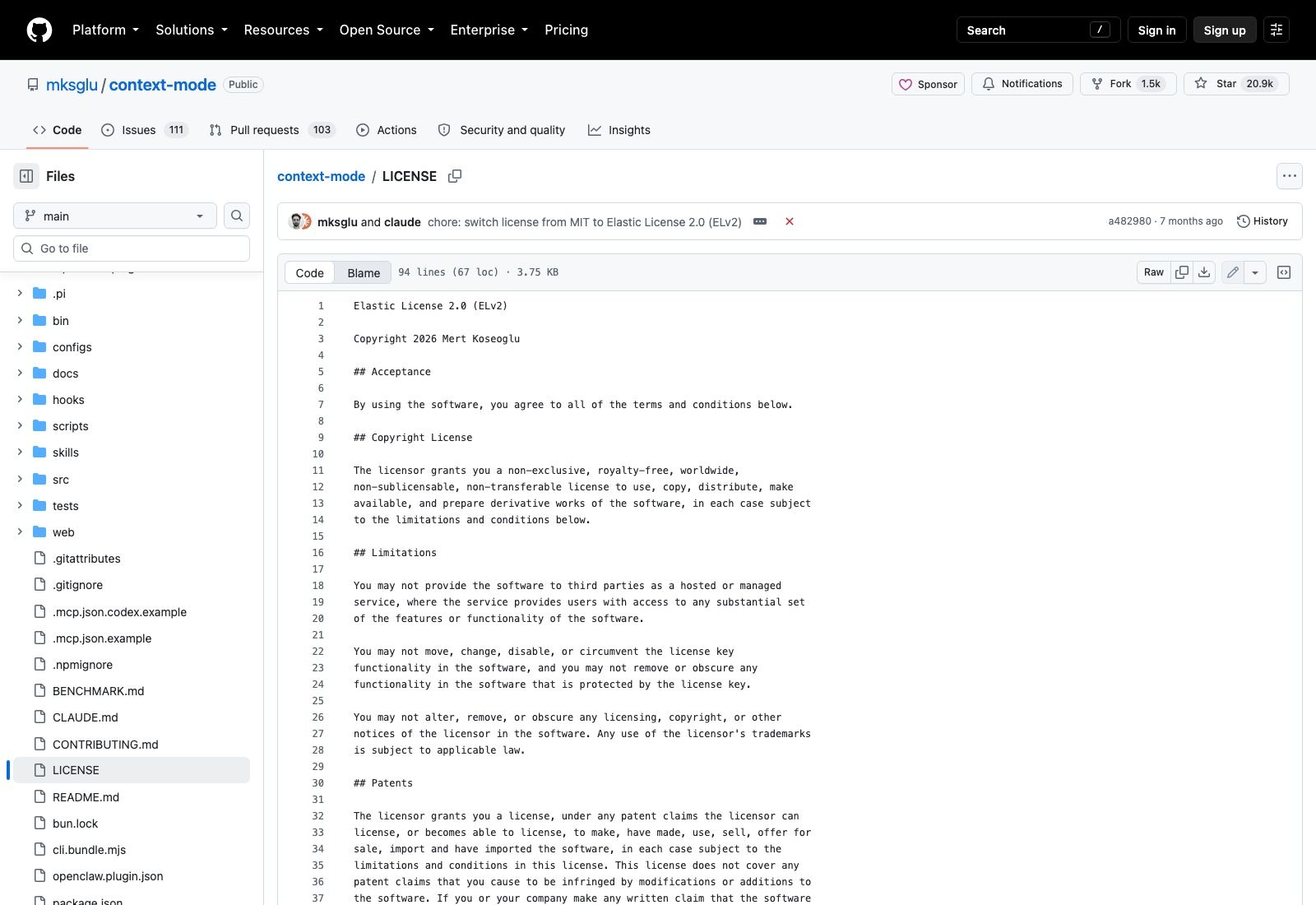The width and height of the screenshot is (1316, 905).
Task: Expand the skills folder
Action: point(20,452)
